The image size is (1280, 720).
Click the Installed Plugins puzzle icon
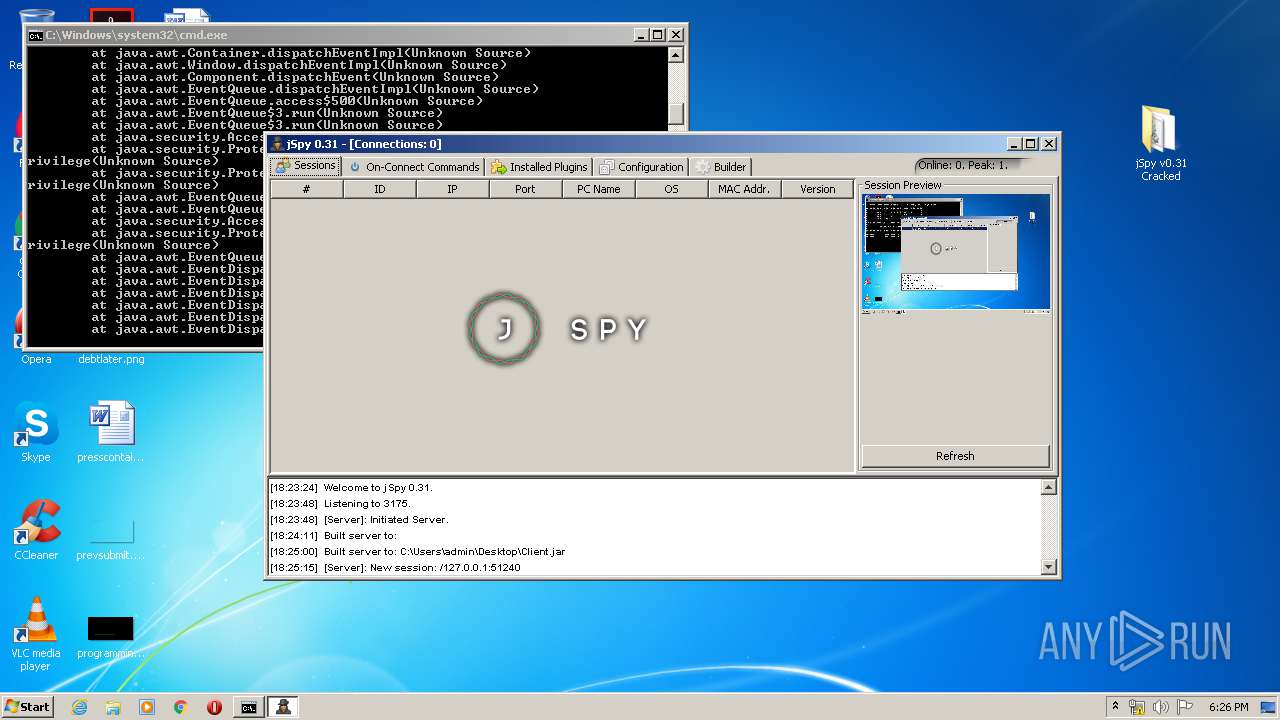point(499,167)
